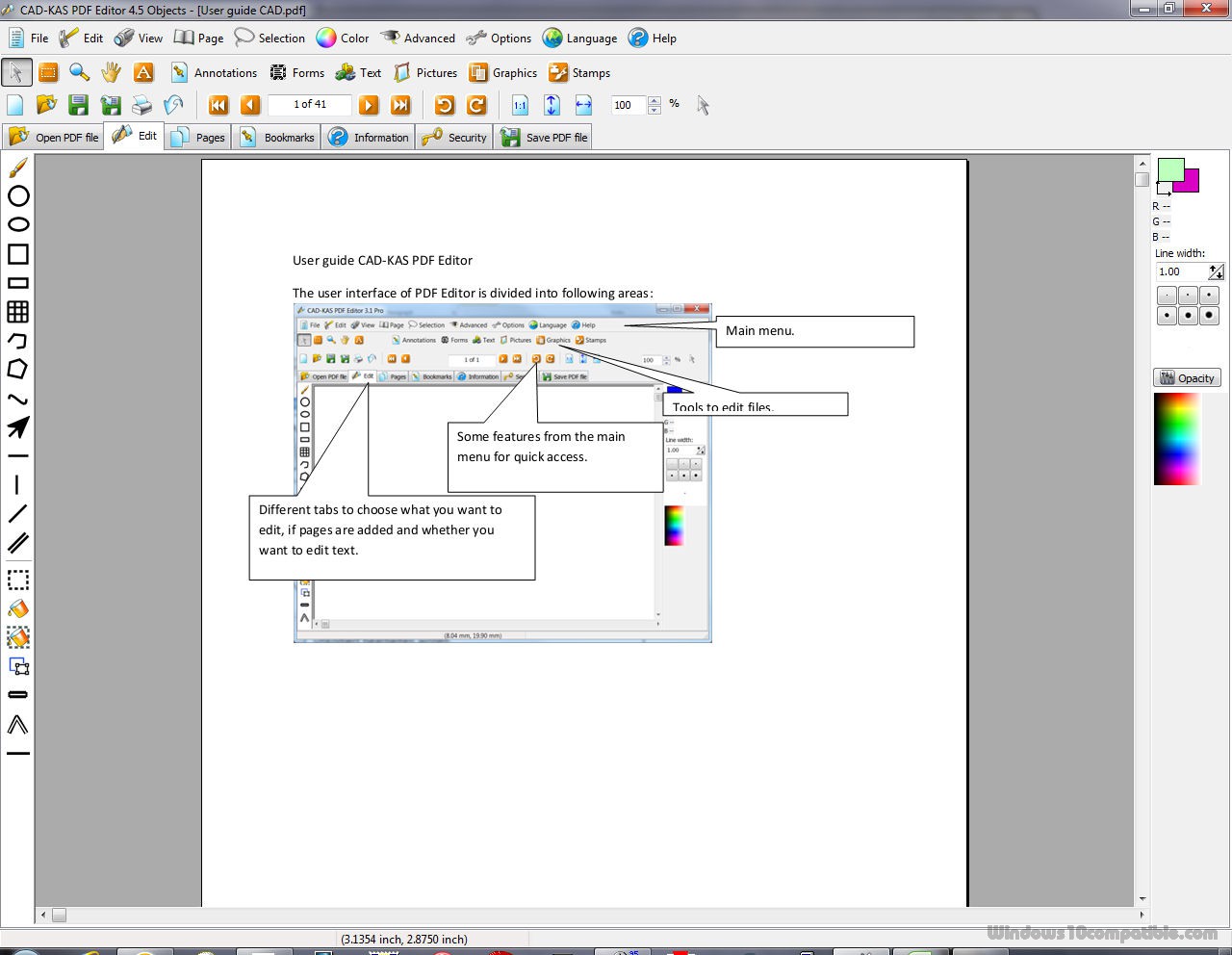1232x955 pixels.
Task: Click the light green foreground color swatch
Action: click(1170, 169)
